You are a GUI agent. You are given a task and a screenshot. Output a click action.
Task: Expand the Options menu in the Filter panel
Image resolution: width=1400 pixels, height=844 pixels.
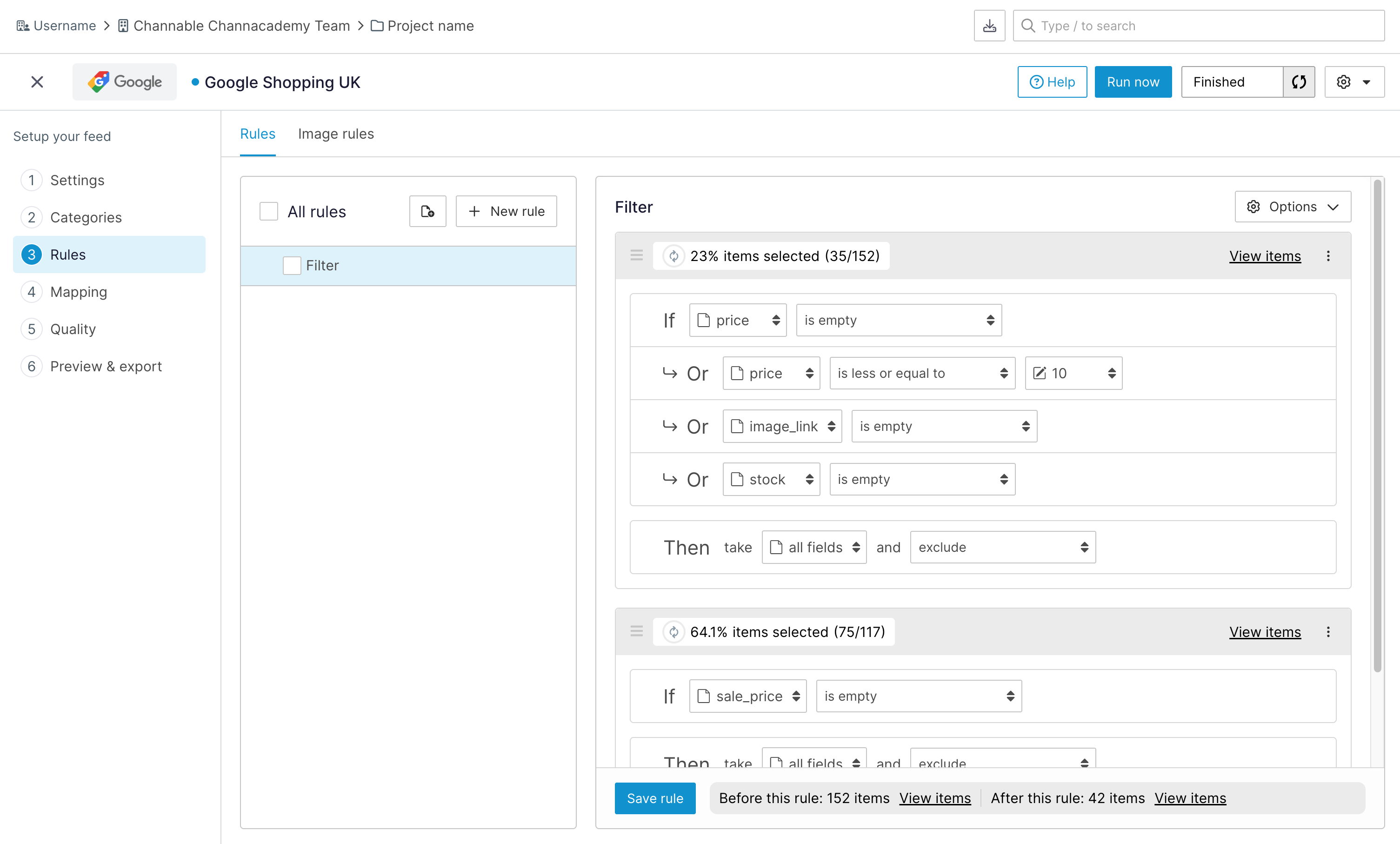1293,206
